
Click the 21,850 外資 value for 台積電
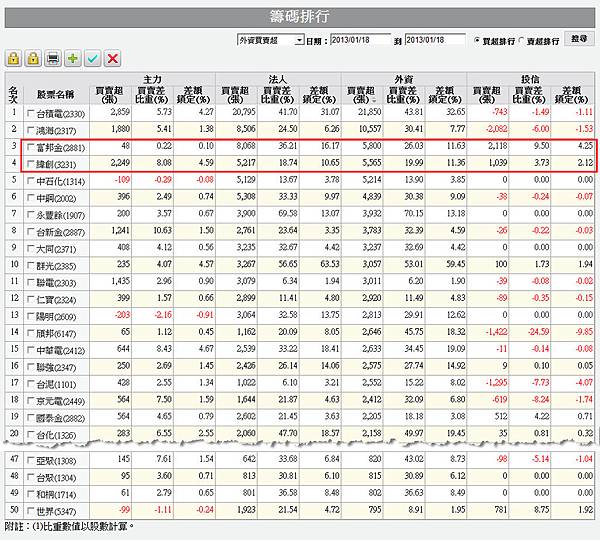pyautogui.click(x=370, y=112)
